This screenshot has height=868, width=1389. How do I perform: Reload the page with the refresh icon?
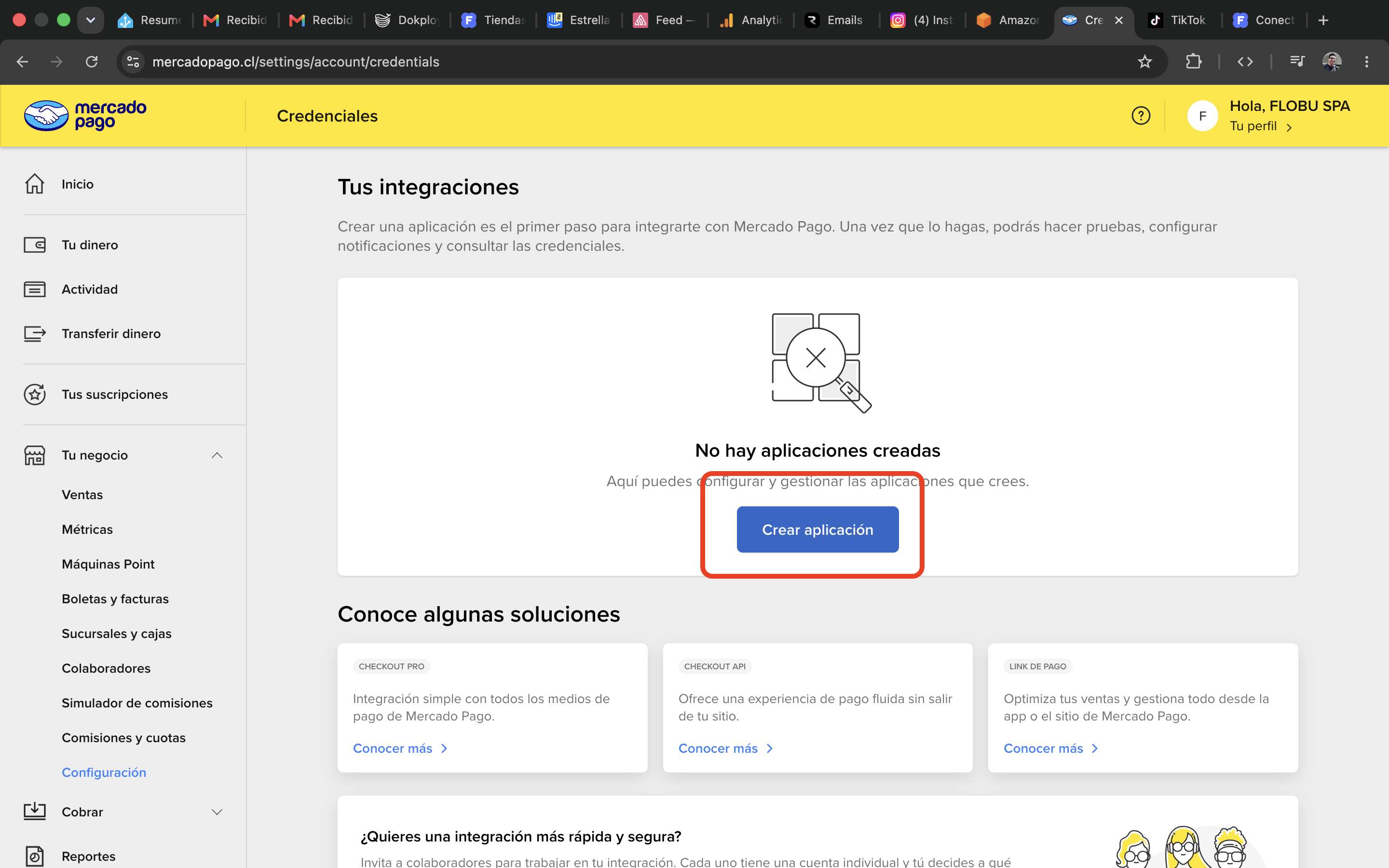click(92, 61)
